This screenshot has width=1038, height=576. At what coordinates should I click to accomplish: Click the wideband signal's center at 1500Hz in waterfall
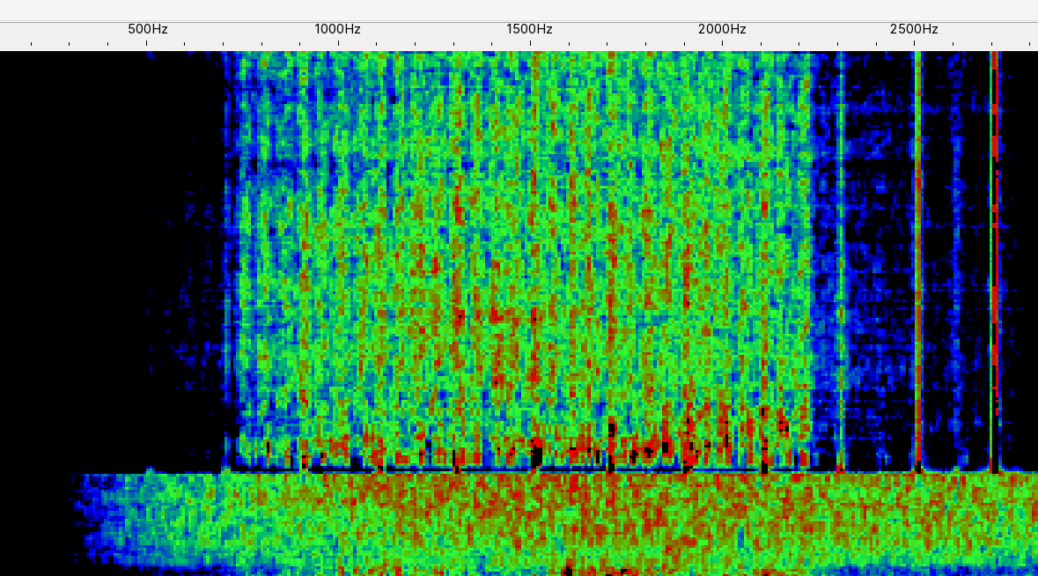(x=530, y=250)
